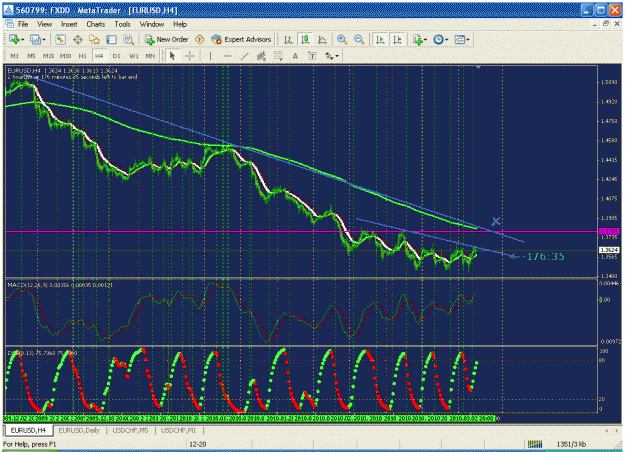Select the text label tool (A)
The image size is (625, 452).
coord(295,56)
